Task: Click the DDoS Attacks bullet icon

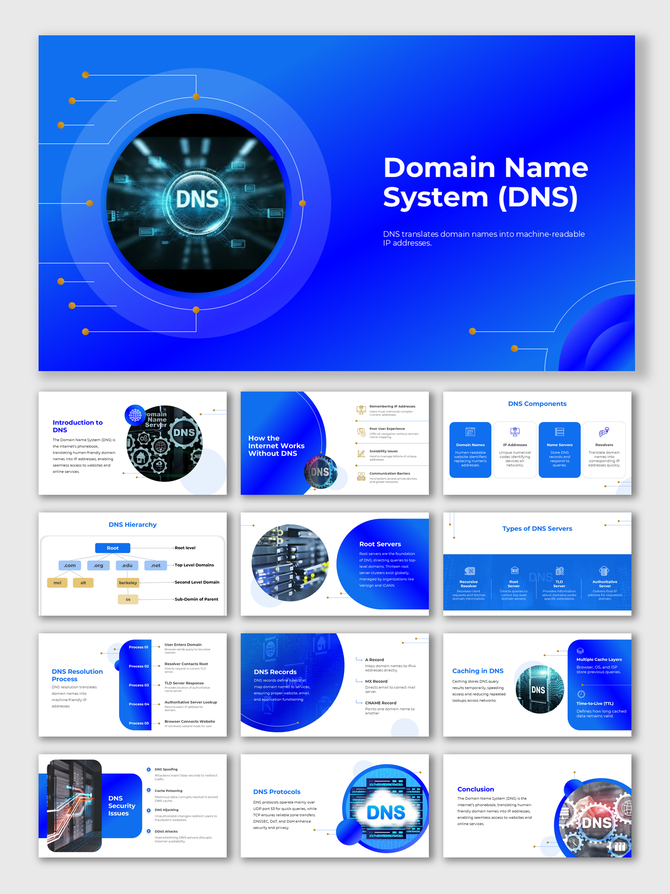Action: click(148, 831)
